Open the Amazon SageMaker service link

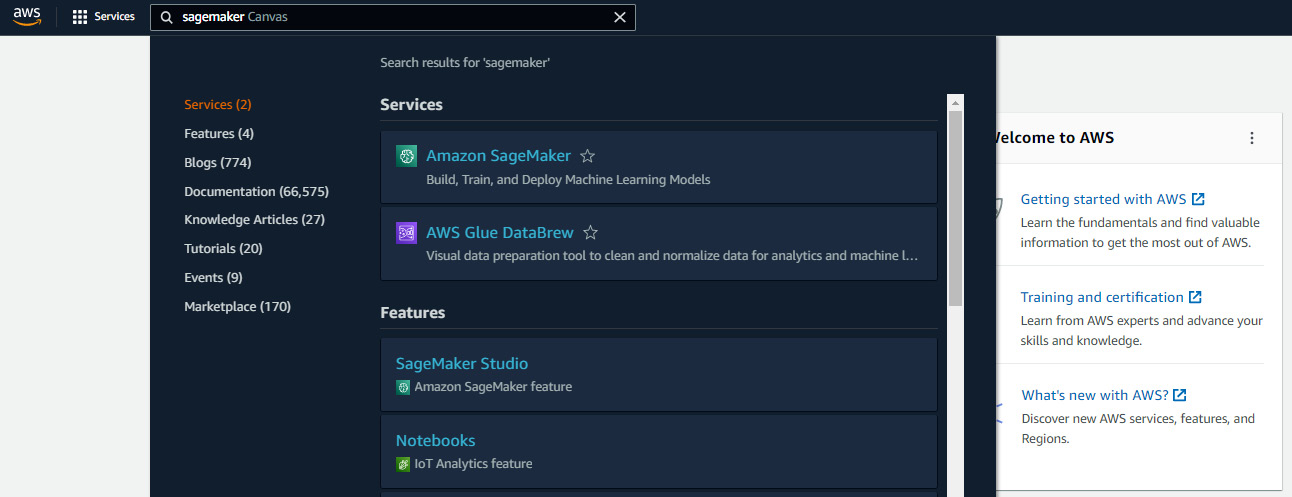tap(498, 156)
